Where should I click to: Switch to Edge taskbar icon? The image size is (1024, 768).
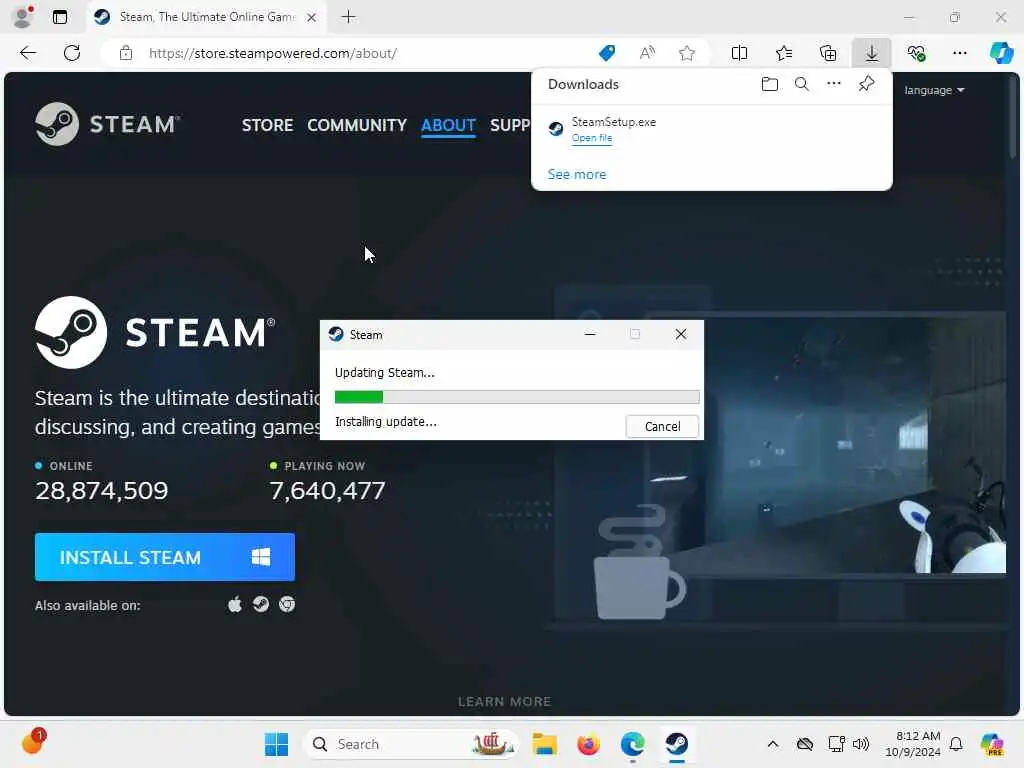click(632, 744)
